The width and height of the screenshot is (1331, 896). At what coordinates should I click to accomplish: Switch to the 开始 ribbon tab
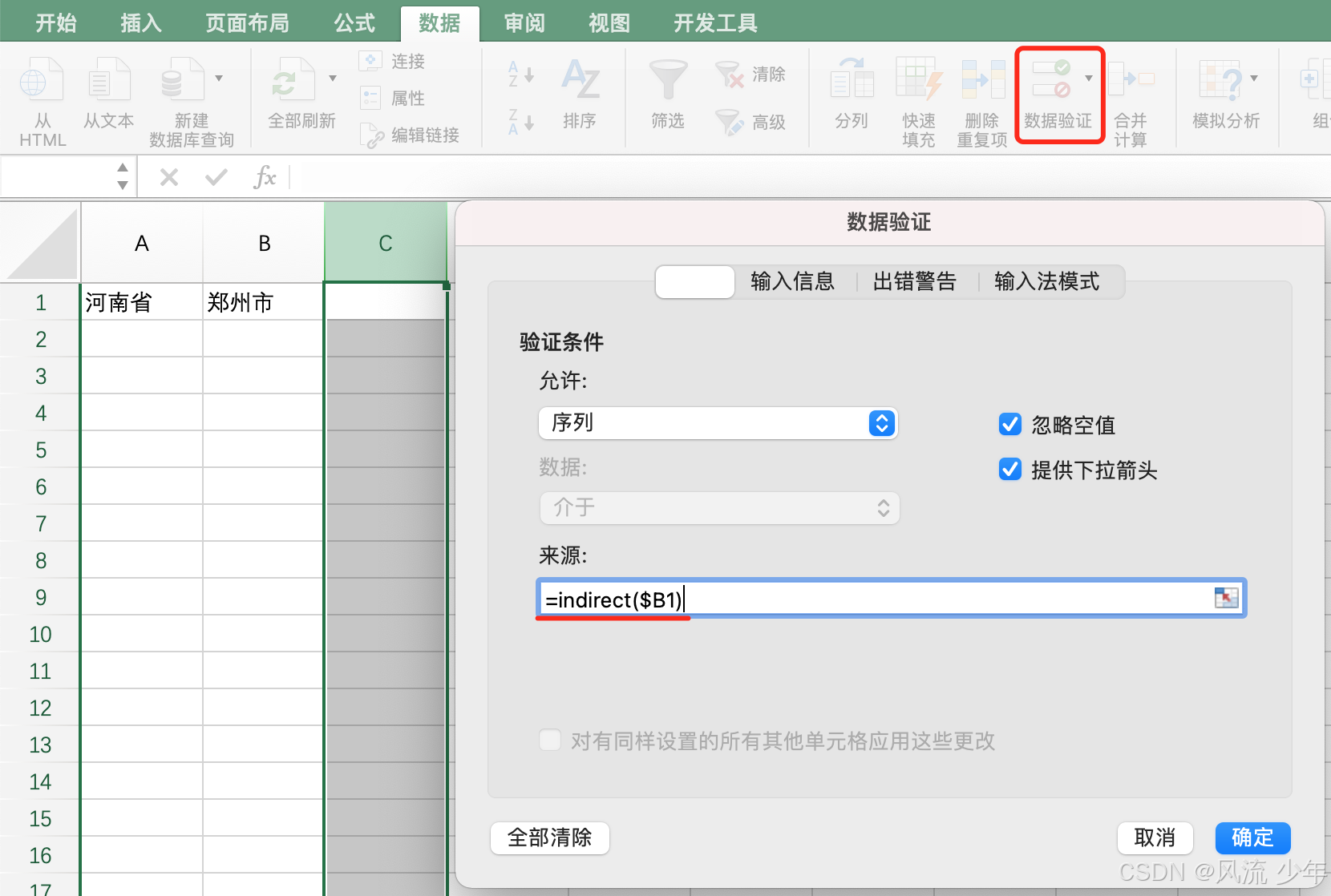pyautogui.click(x=56, y=23)
